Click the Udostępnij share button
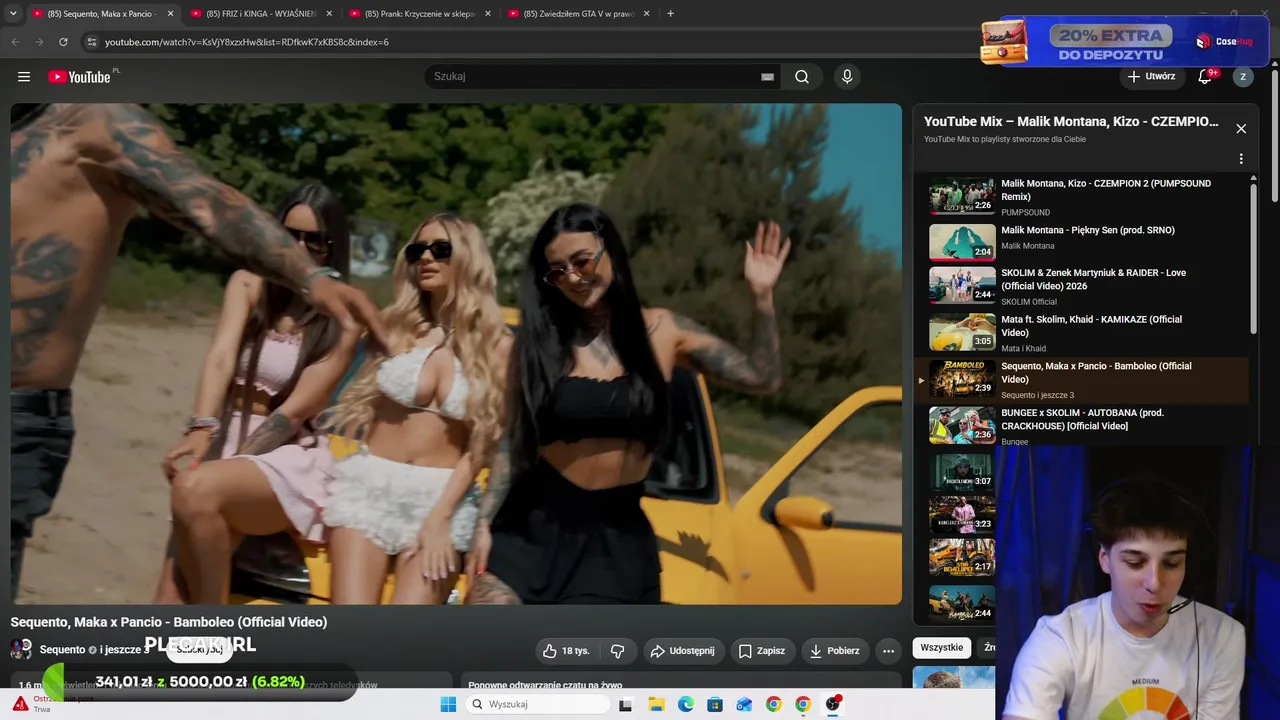The image size is (1280, 720). (683, 651)
